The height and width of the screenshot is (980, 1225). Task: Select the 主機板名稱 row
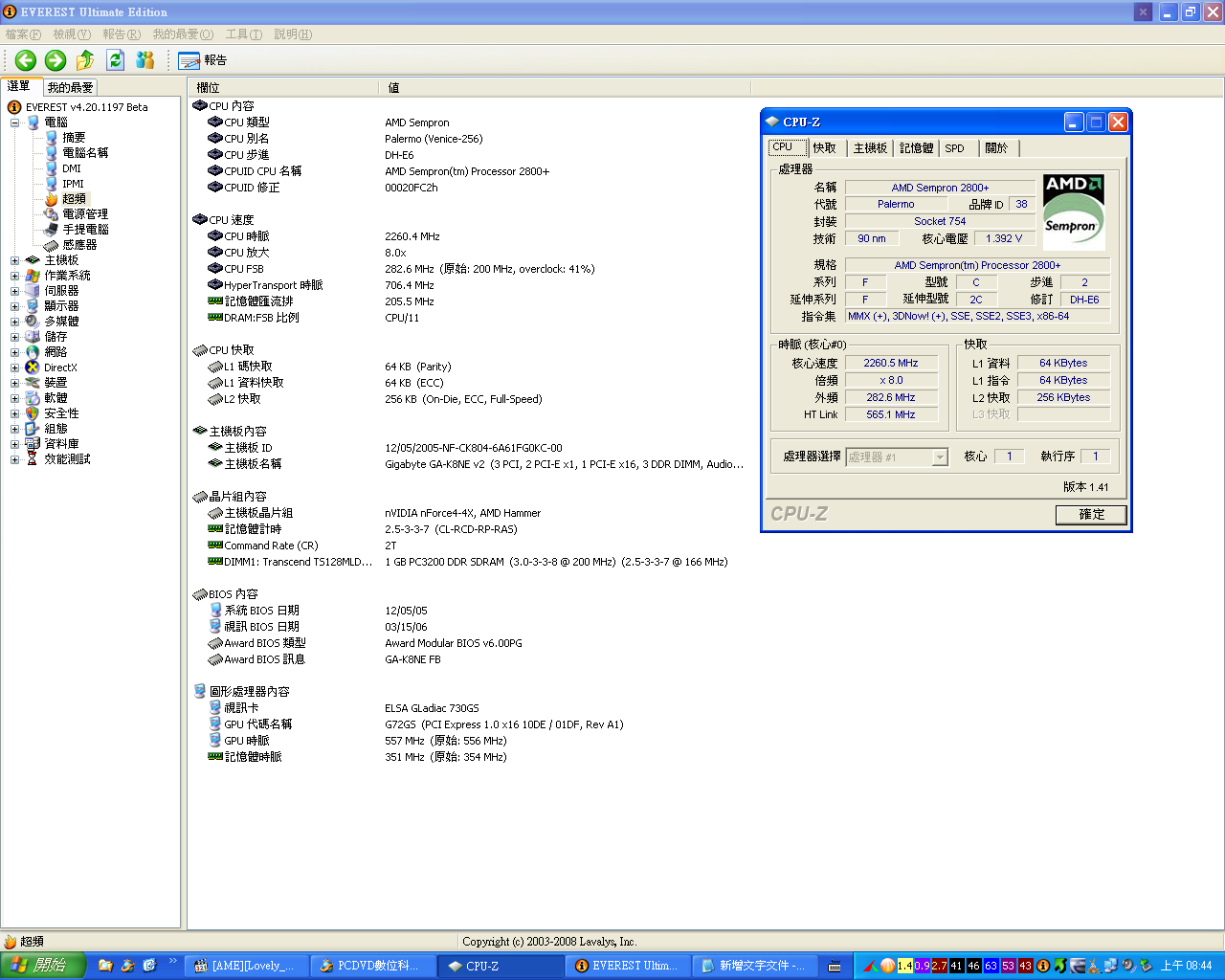click(x=469, y=464)
